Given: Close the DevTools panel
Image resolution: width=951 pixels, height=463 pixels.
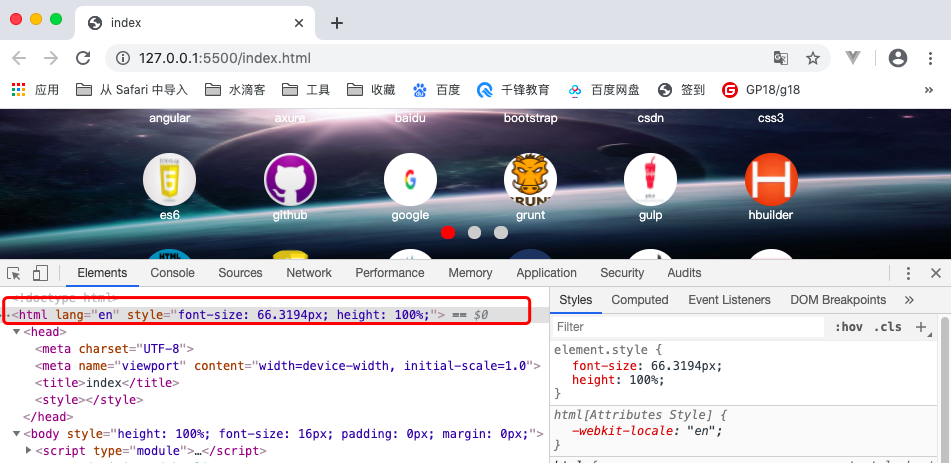Looking at the screenshot, I should [936, 273].
